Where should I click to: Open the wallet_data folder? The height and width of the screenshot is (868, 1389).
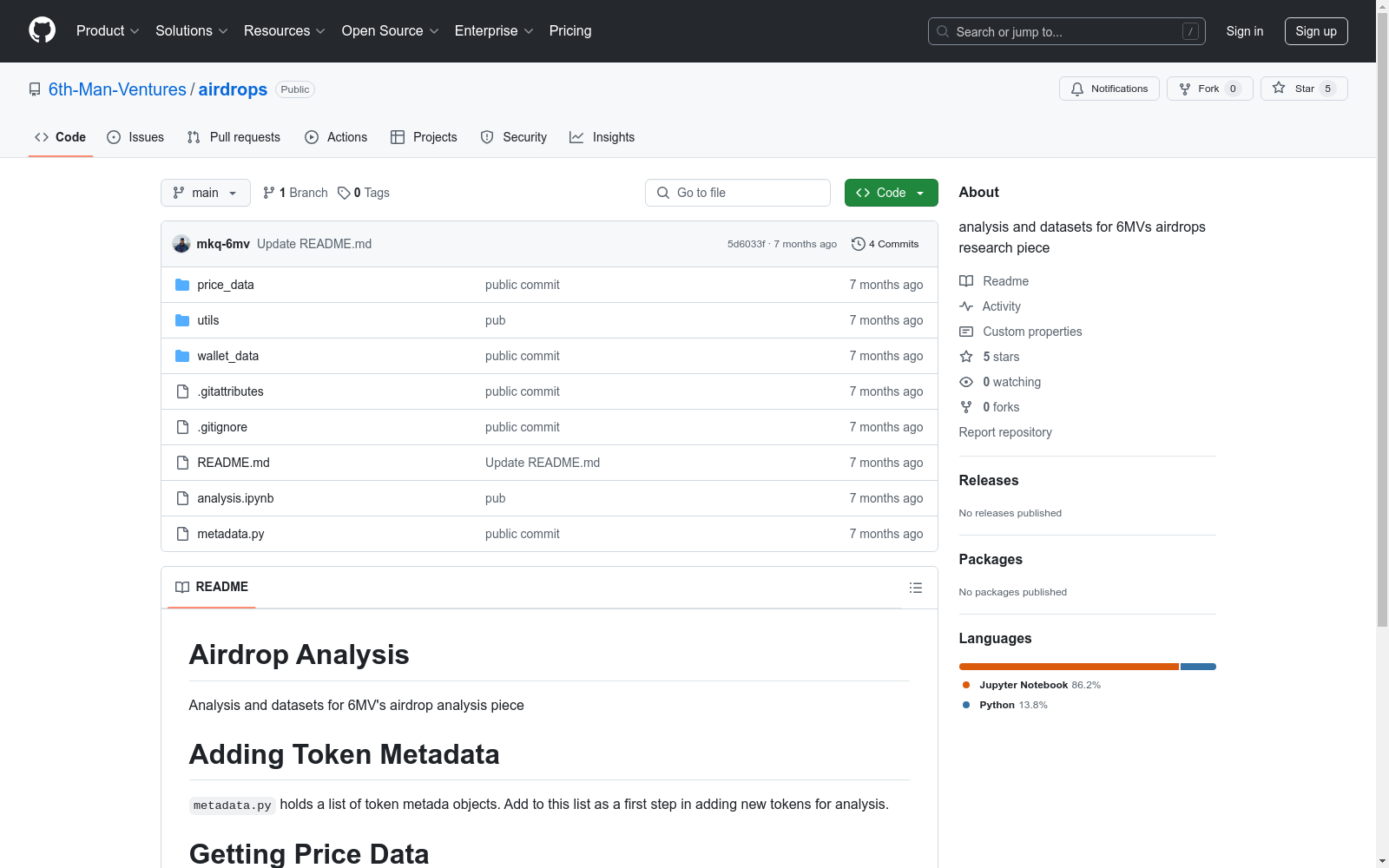(x=227, y=356)
